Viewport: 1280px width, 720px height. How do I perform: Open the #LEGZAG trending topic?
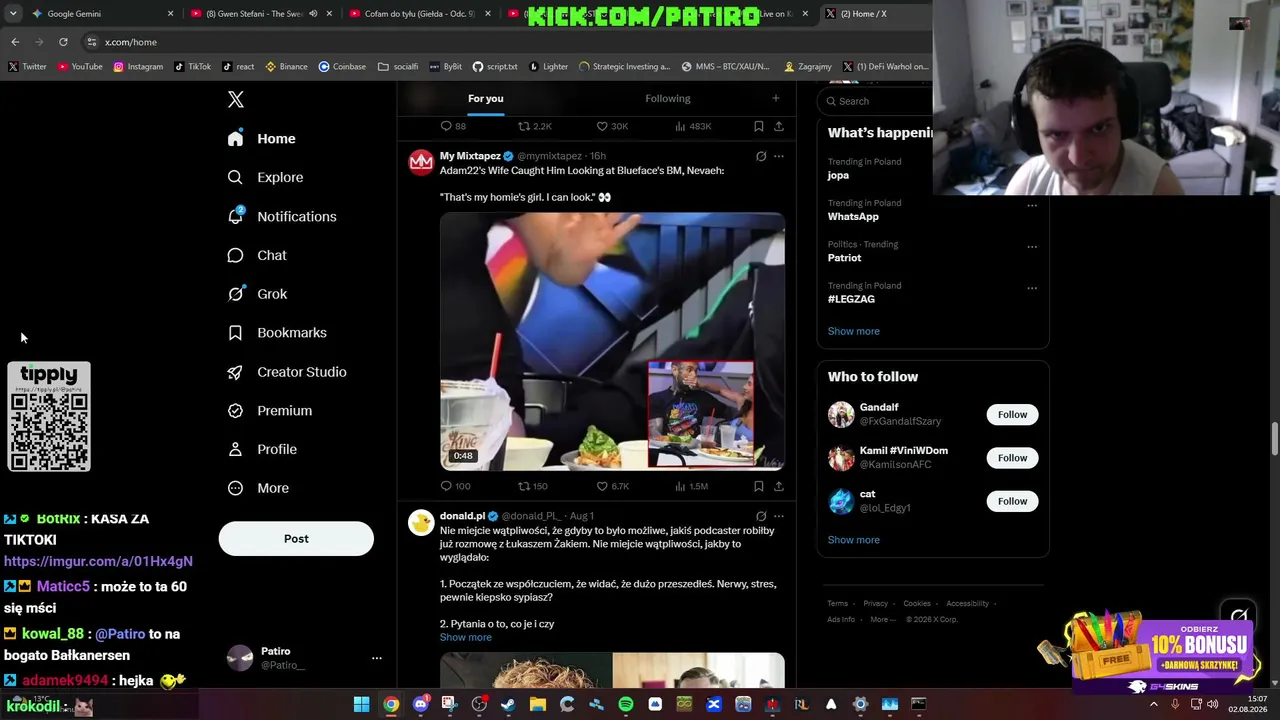[x=851, y=299]
